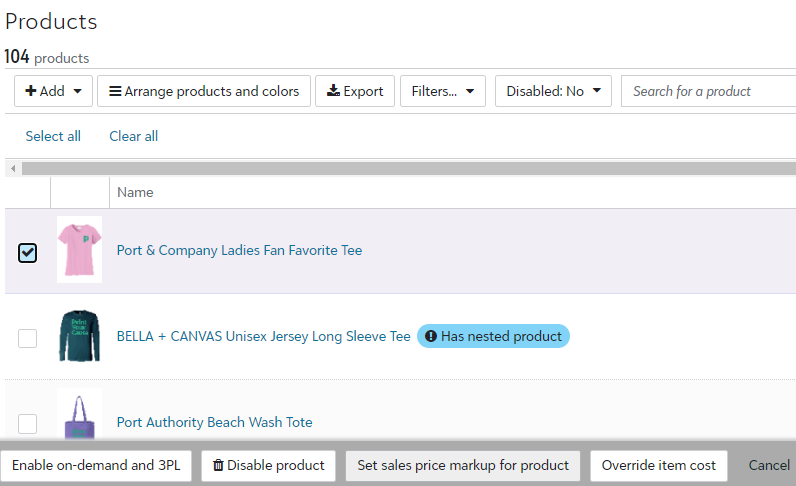
Task: Sort by the Name column header
Action: (x=135, y=192)
